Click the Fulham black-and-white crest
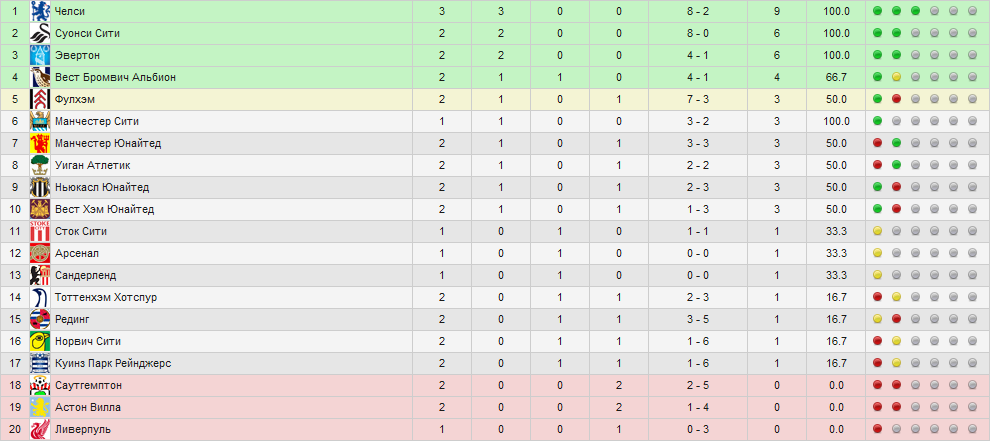 (40, 99)
